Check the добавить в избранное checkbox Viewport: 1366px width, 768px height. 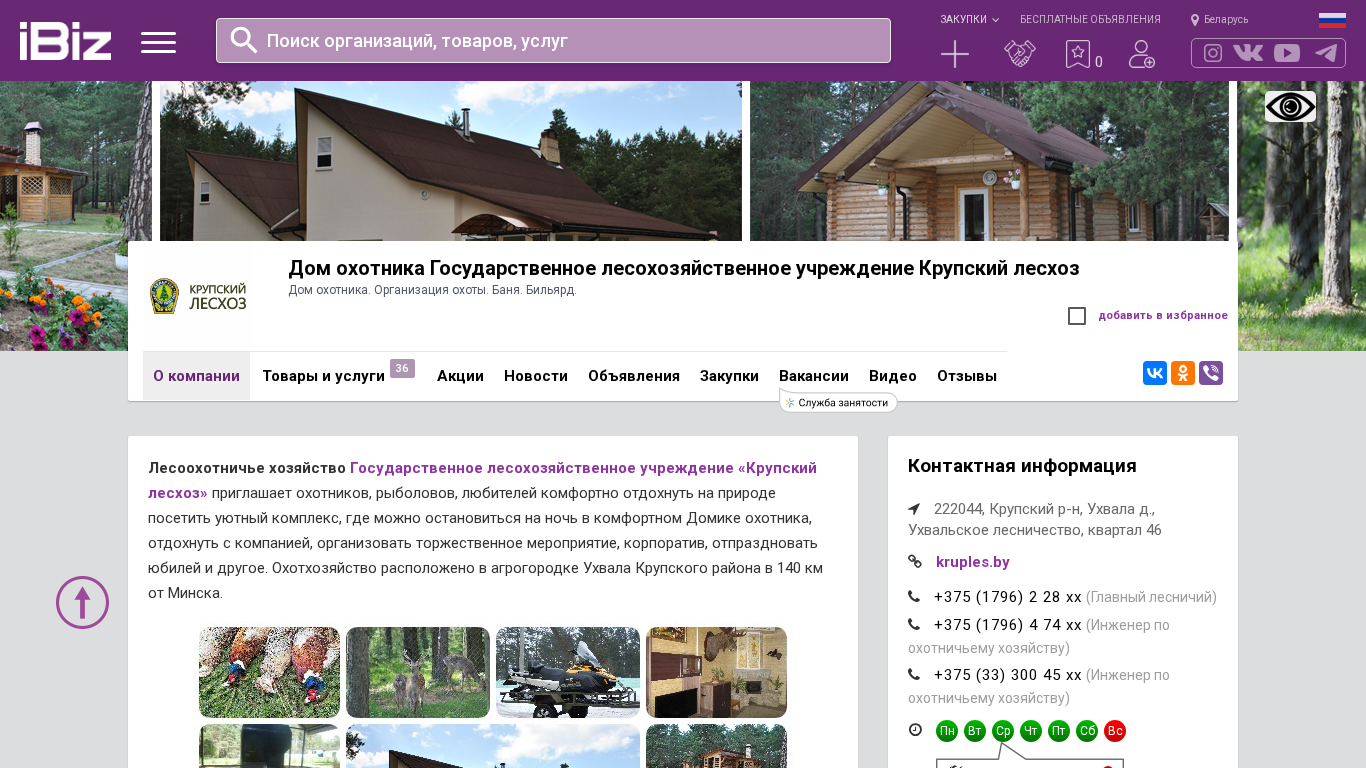coord(1077,316)
